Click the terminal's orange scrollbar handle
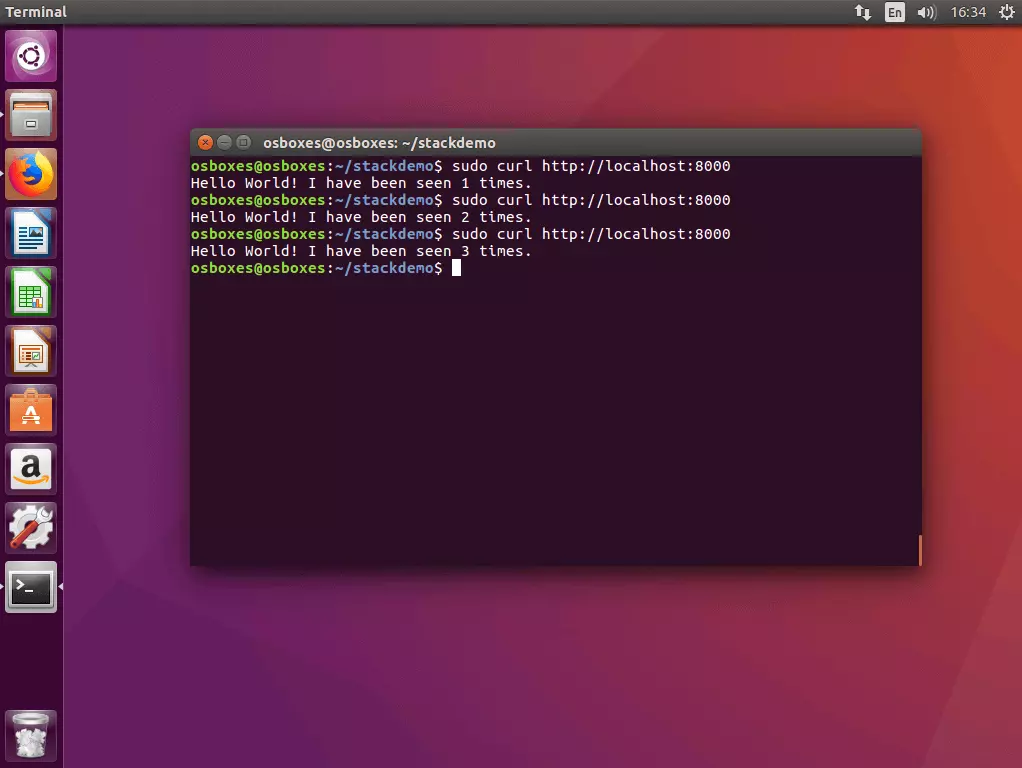 coord(919,550)
